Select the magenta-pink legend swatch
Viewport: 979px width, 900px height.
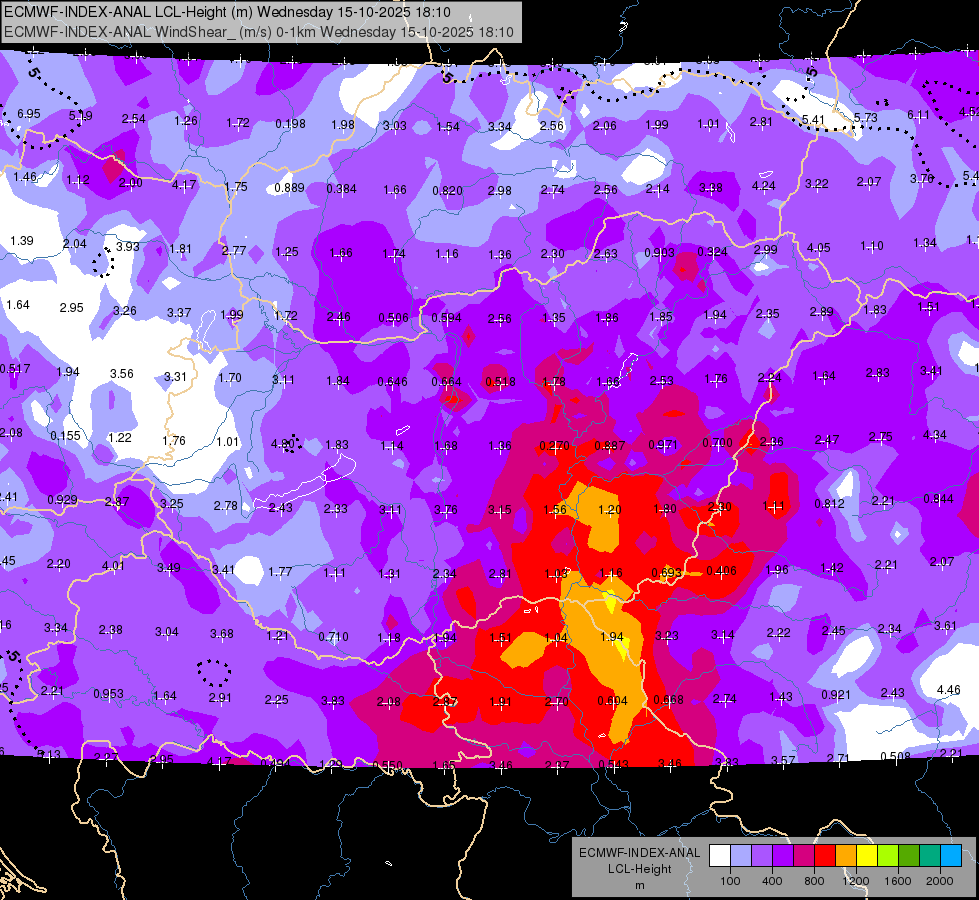coord(804,856)
